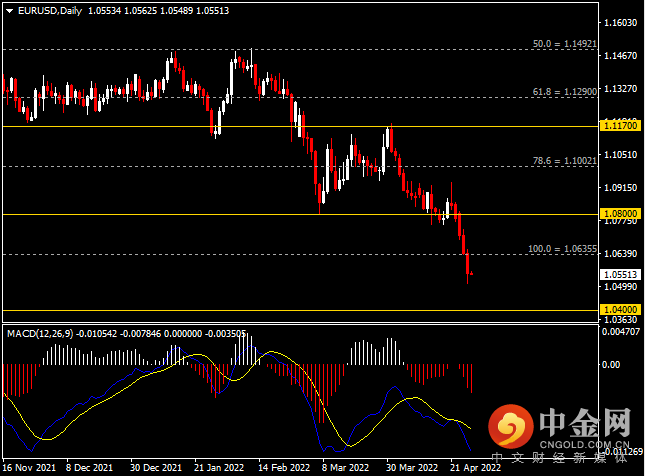Click the 1.08000 yellow price tag
Screen dimensions: 645x476
pyautogui.click(x=620, y=214)
